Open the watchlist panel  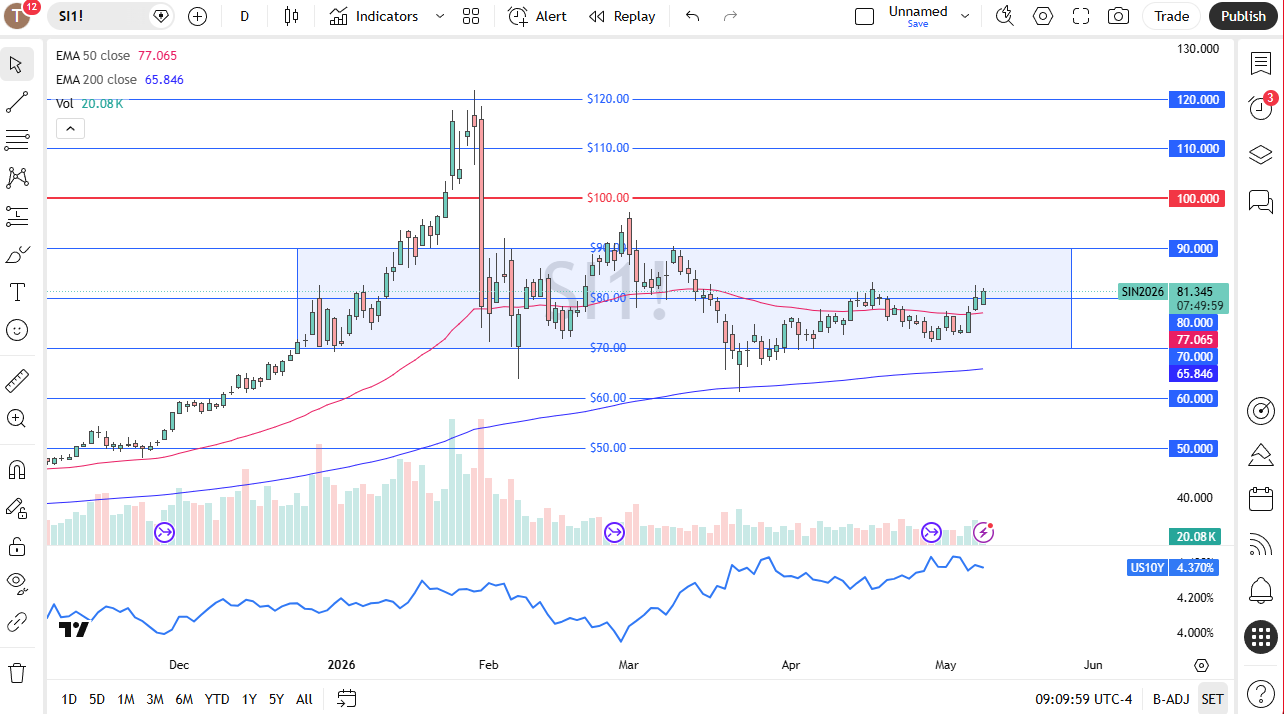point(1260,63)
